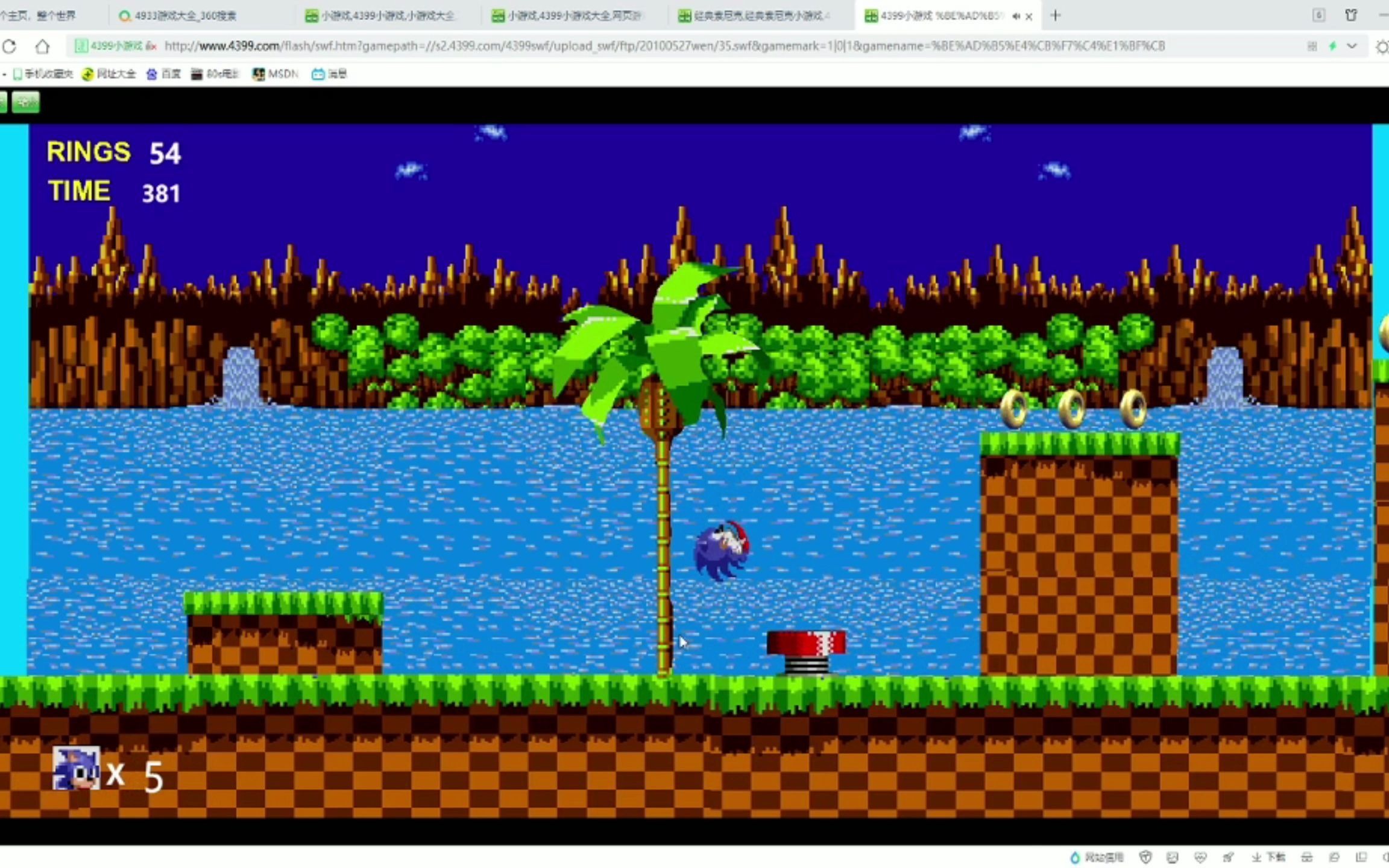Click the red spring bumper
This screenshot has width=1389, height=868.
(806, 652)
